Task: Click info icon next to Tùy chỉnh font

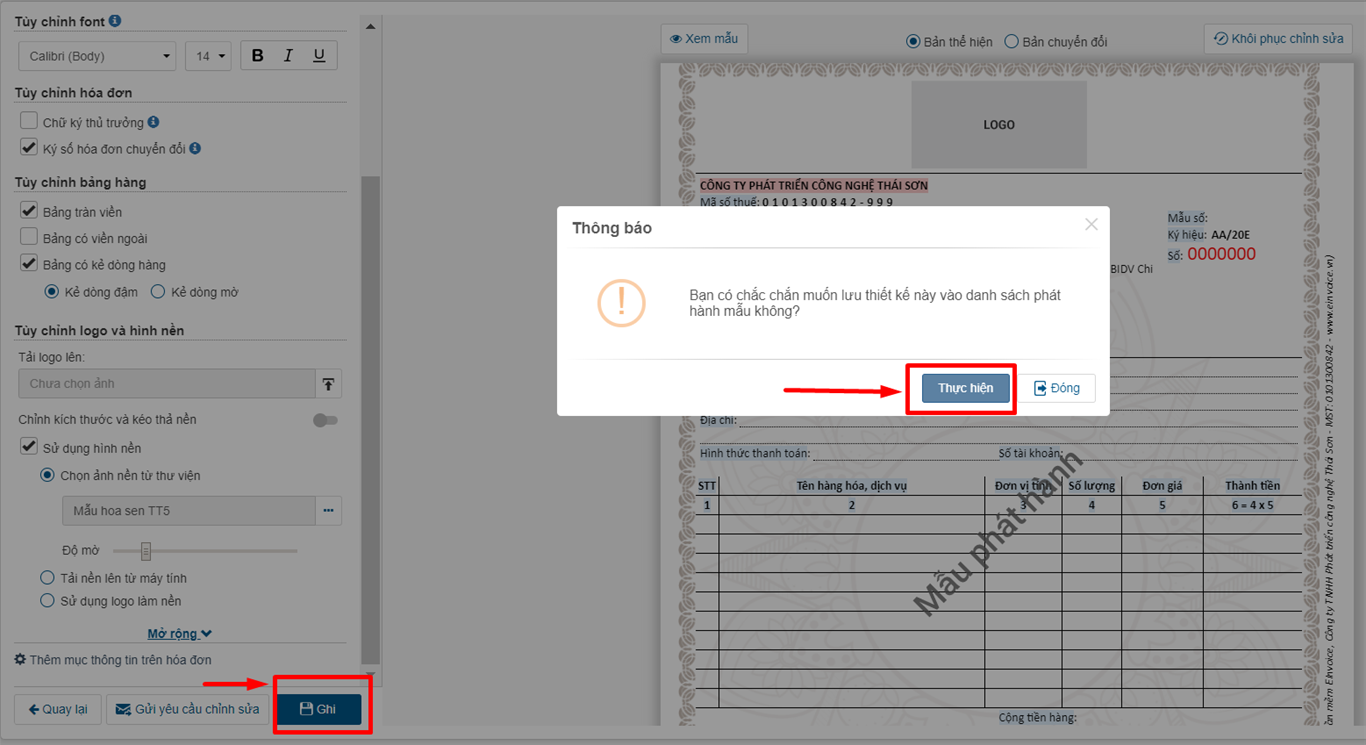Action: (115, 21)
